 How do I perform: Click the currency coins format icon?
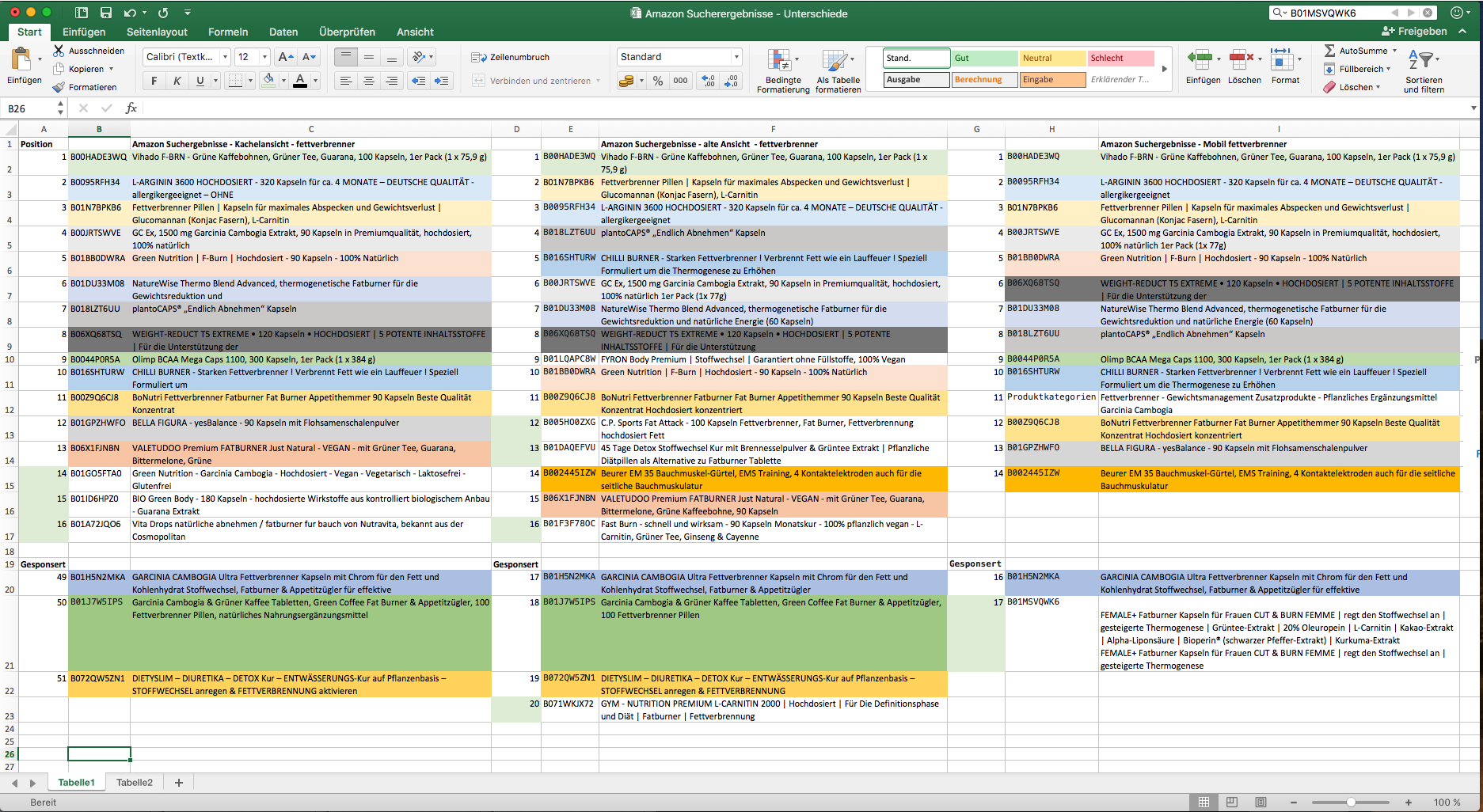point(626,81)
